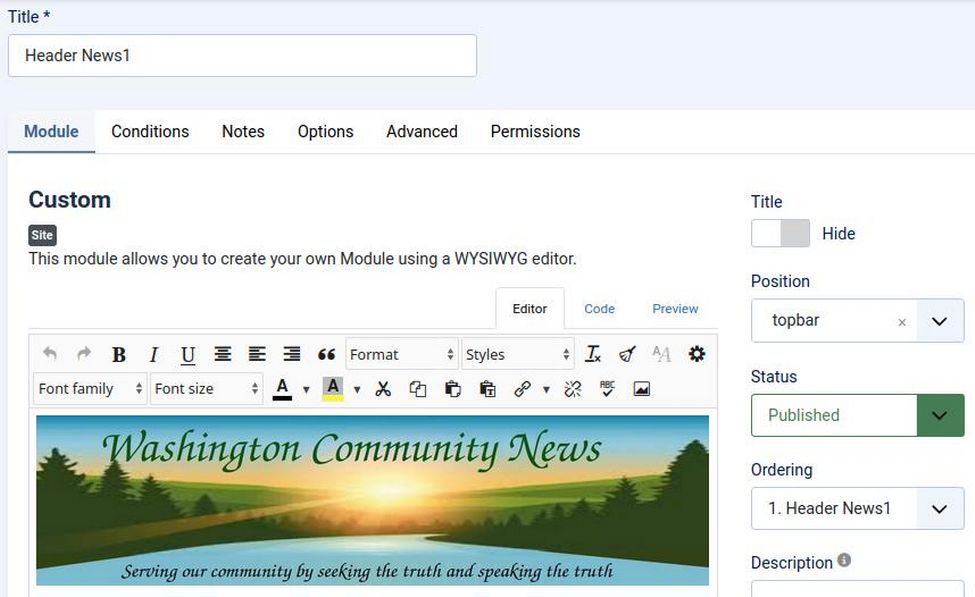Pick the yellow background highlight color
The image size is (975, 597).
pos(333,389)
